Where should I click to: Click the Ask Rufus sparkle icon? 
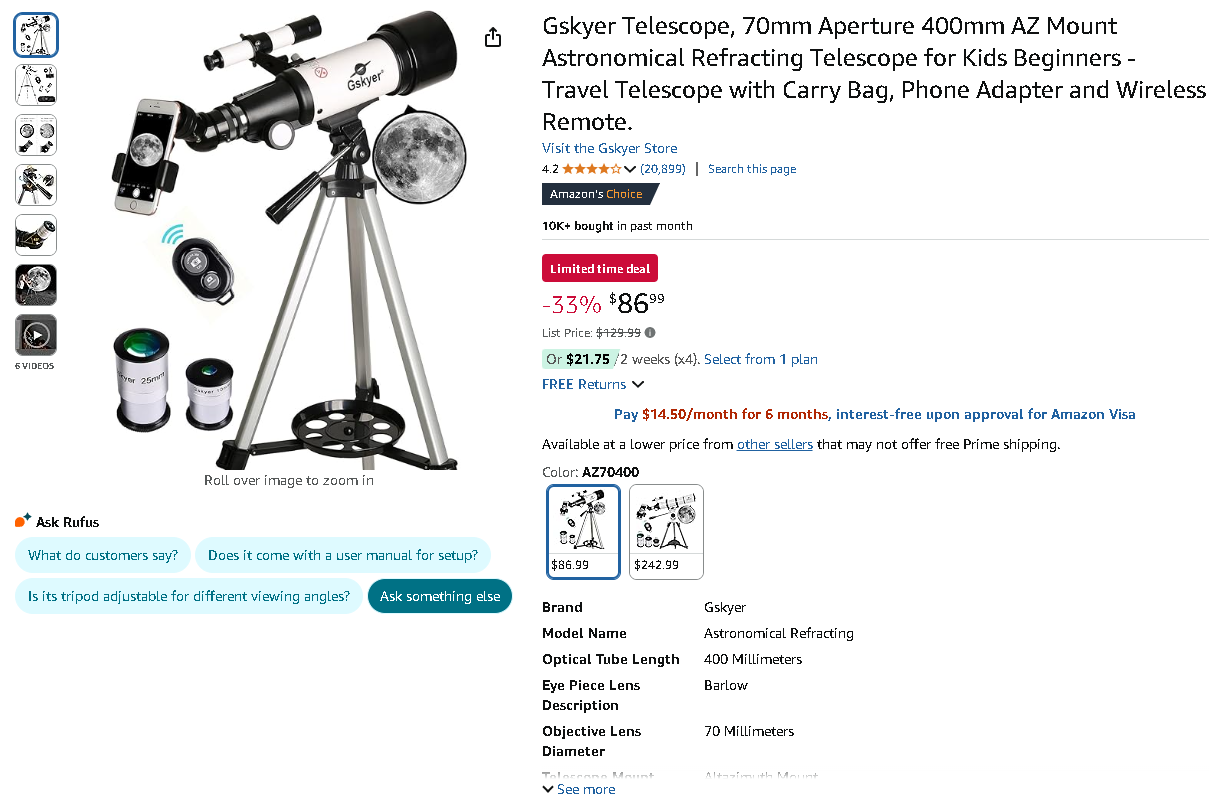pyautogui.click(x=20, y=520)
